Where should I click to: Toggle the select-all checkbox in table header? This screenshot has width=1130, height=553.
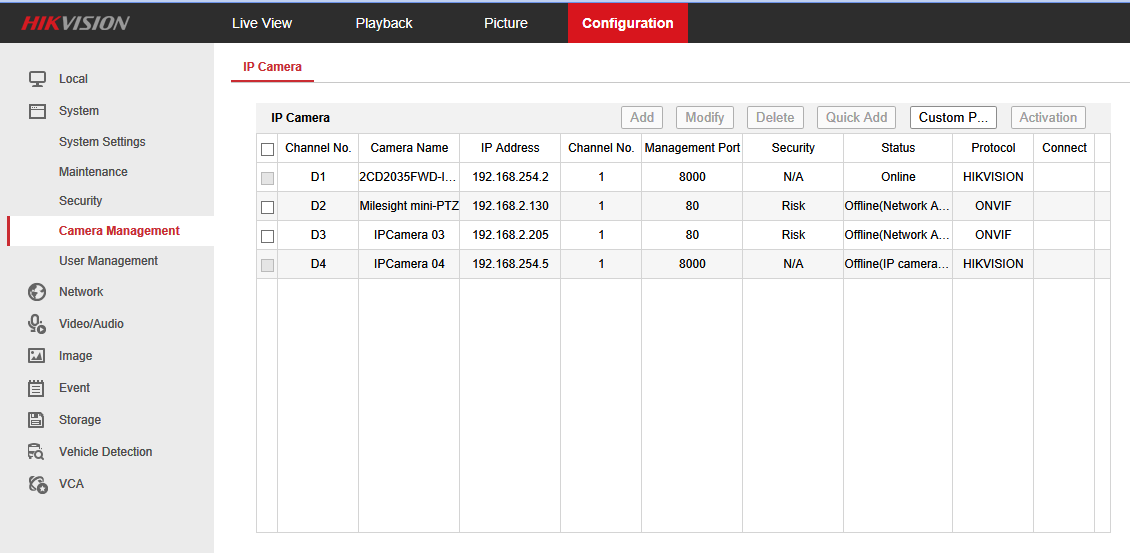[x=267, y=149]
